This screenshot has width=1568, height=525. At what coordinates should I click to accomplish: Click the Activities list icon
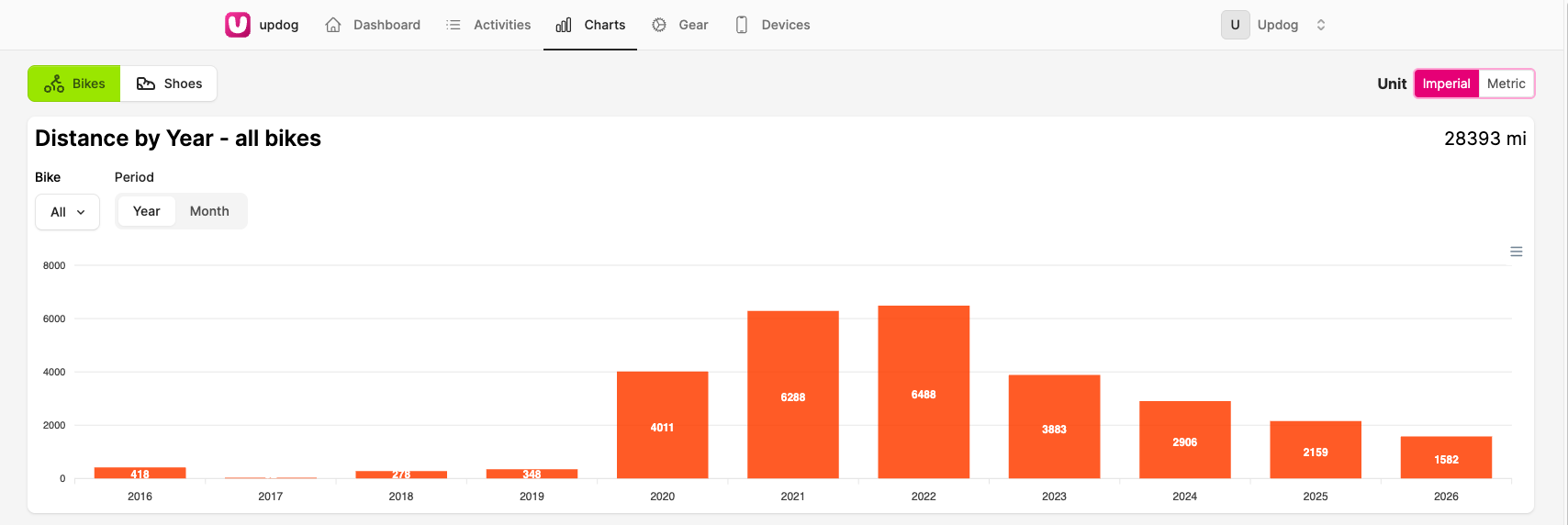(454, 25)
